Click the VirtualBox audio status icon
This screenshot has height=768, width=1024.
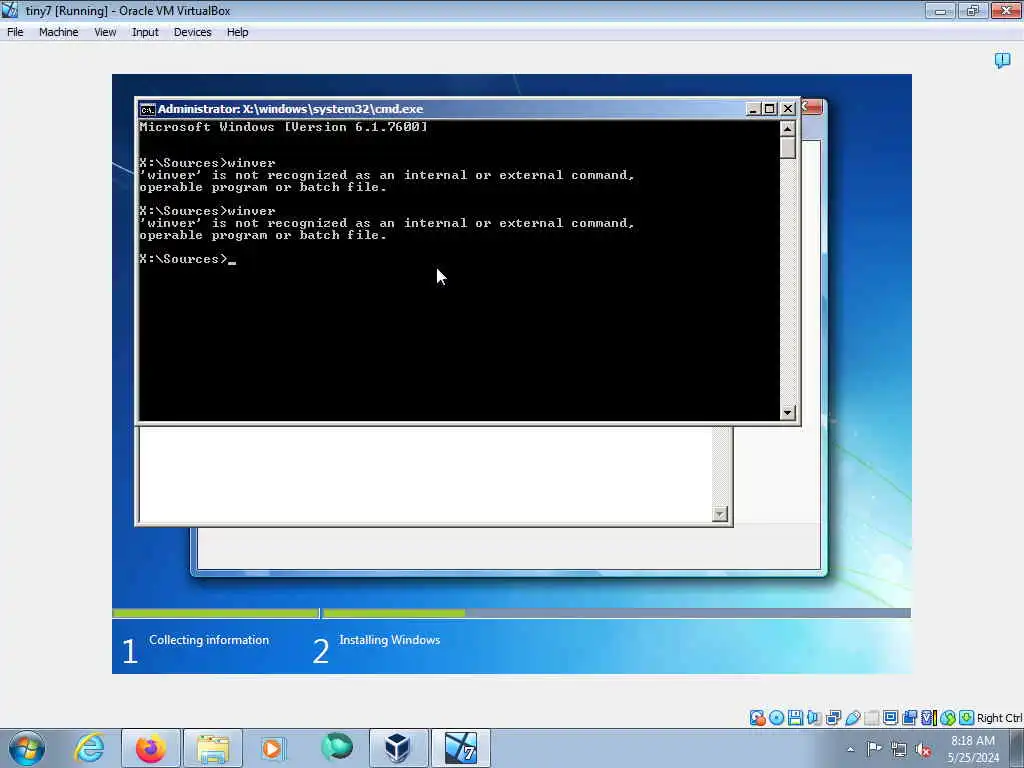(x=814, y=718)
